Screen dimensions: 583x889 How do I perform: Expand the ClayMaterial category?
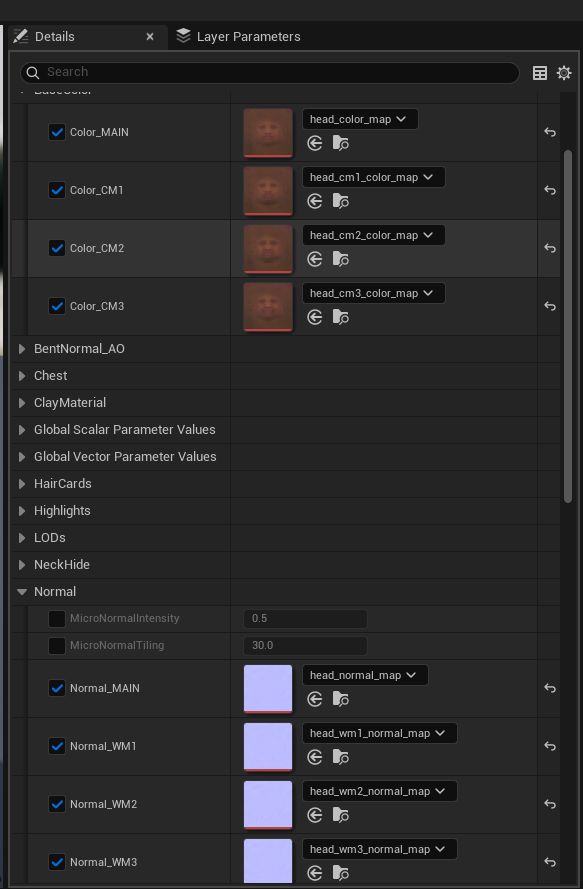22,403
